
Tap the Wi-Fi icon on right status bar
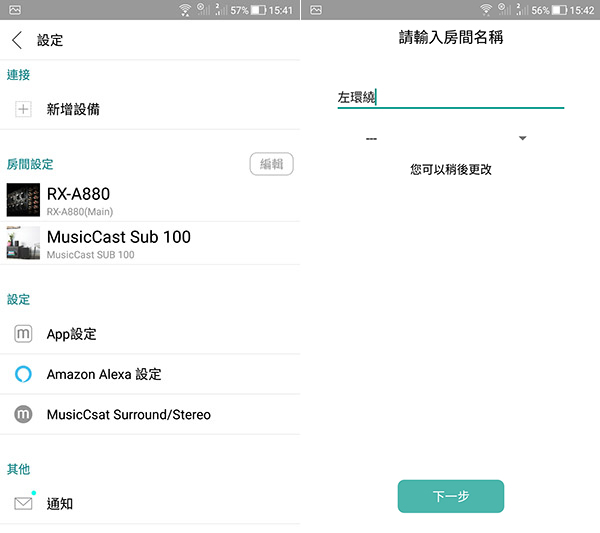[x=486, y=10]
